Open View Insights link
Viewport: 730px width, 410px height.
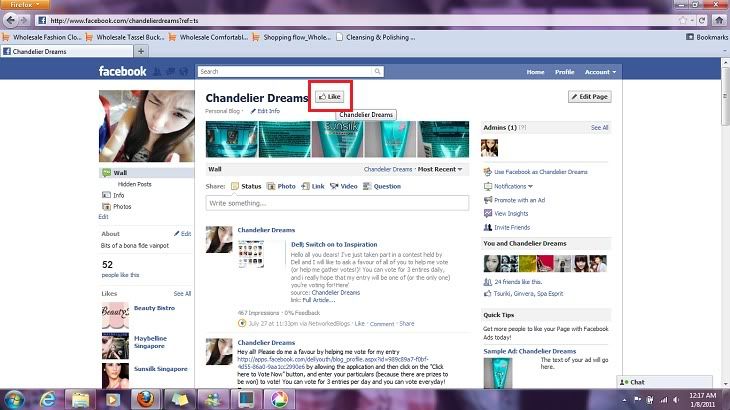[511, 214]
